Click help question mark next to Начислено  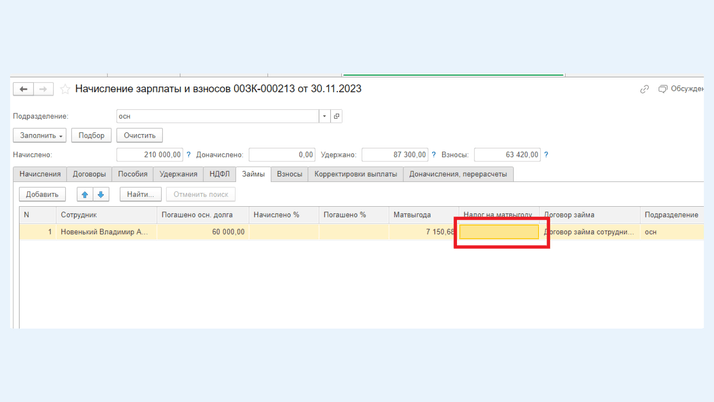[x=188, y=155]
